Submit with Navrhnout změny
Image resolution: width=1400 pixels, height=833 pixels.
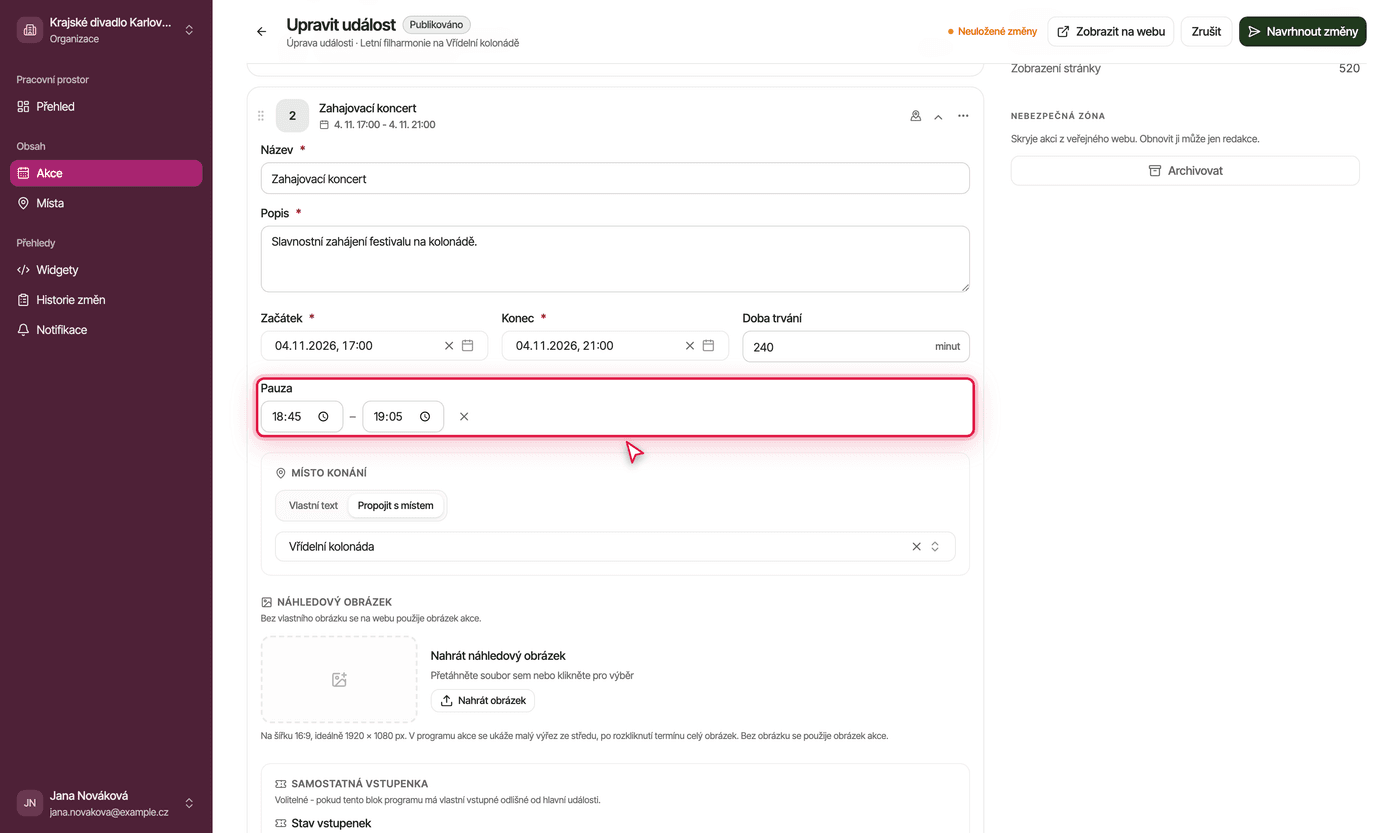coord(1302,31)
